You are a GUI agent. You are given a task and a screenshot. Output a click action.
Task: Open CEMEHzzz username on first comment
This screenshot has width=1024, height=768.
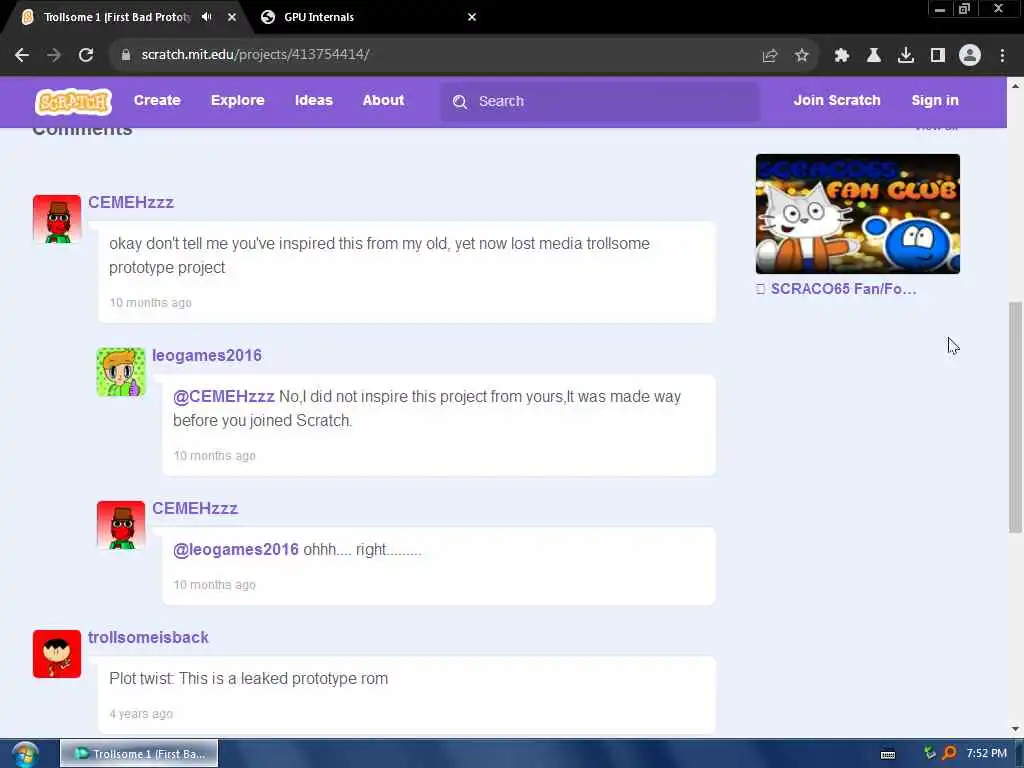131,202
